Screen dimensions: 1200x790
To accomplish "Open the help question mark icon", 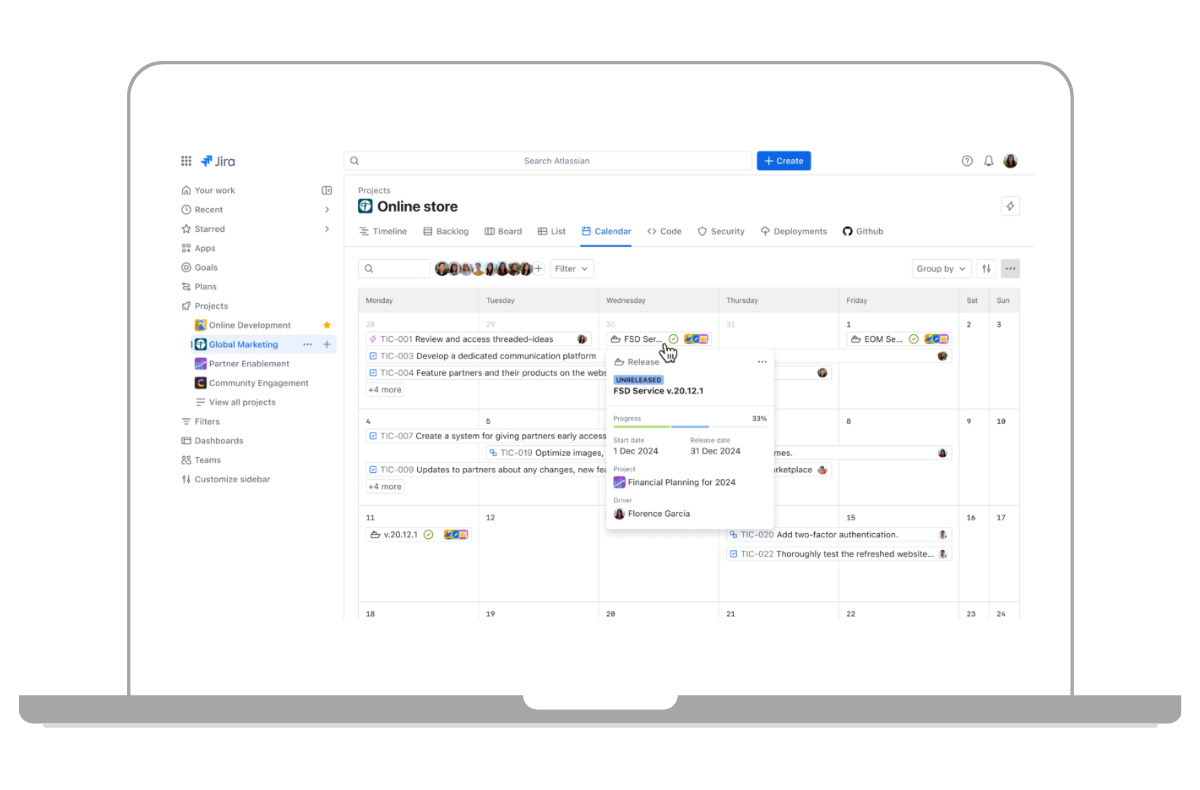I will pos(967,161).
